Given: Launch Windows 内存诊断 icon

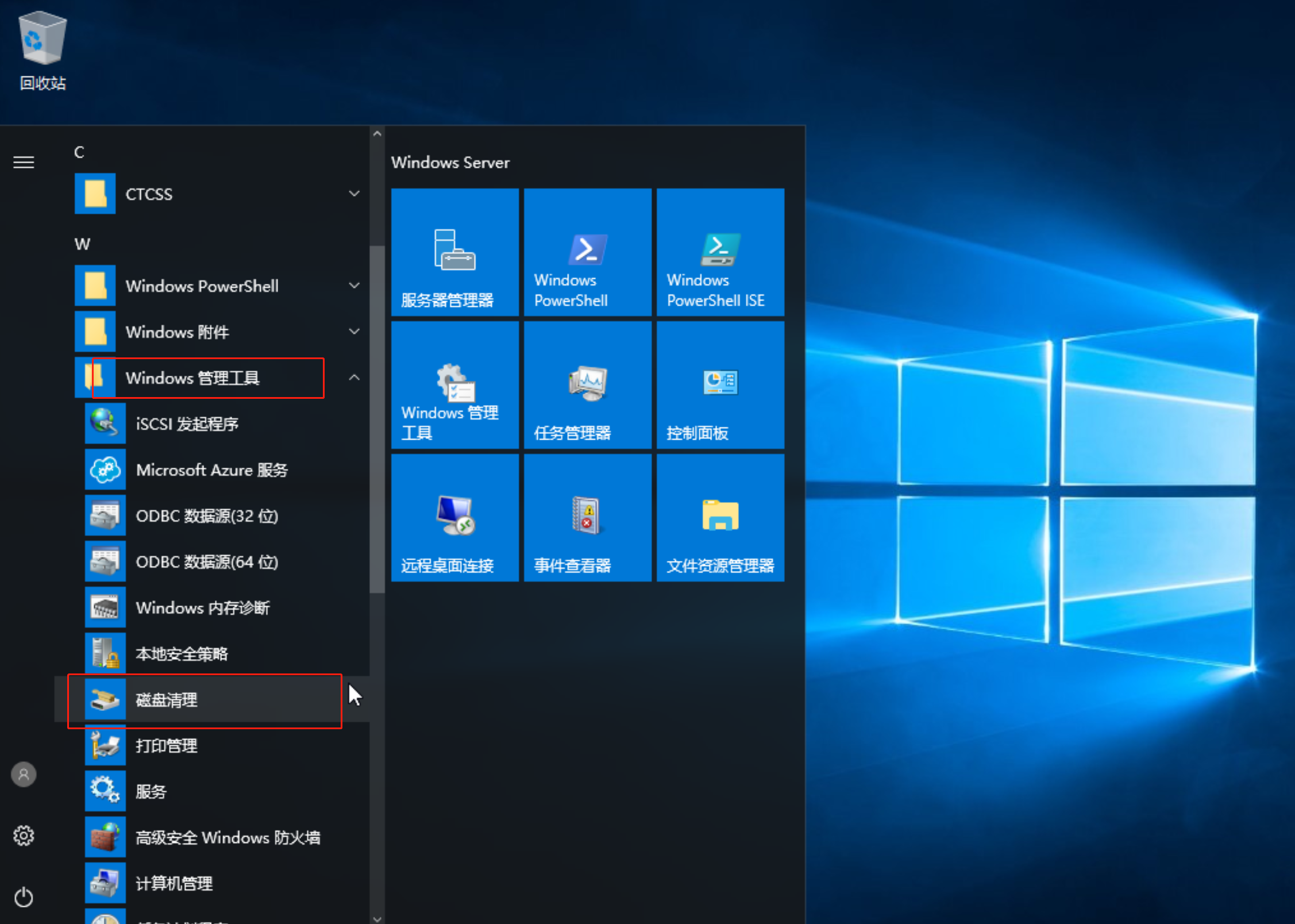Looking at the screenshot, I should pos(105,607).
